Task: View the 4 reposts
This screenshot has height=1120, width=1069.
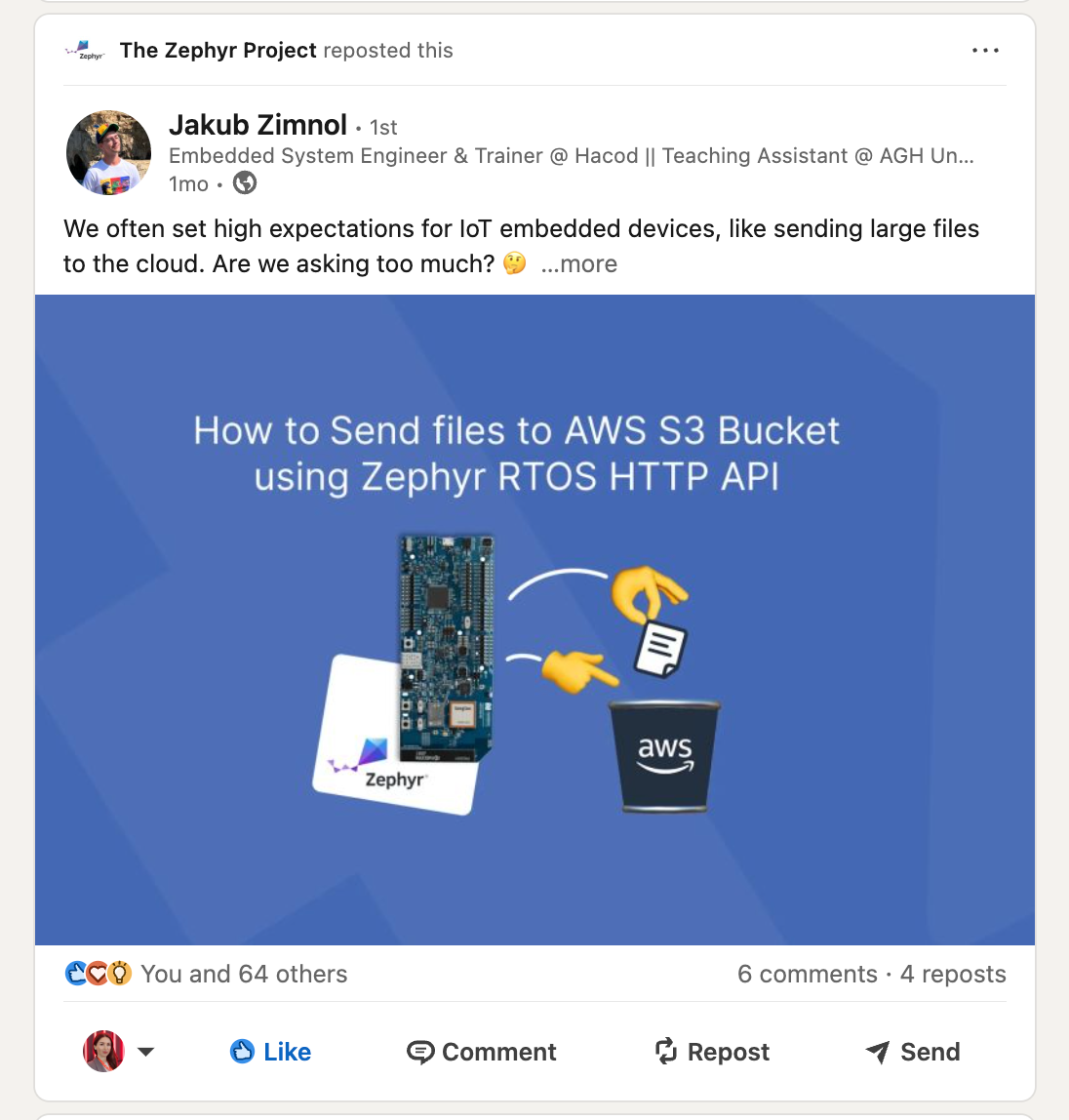Action: [x=953, y=974]
